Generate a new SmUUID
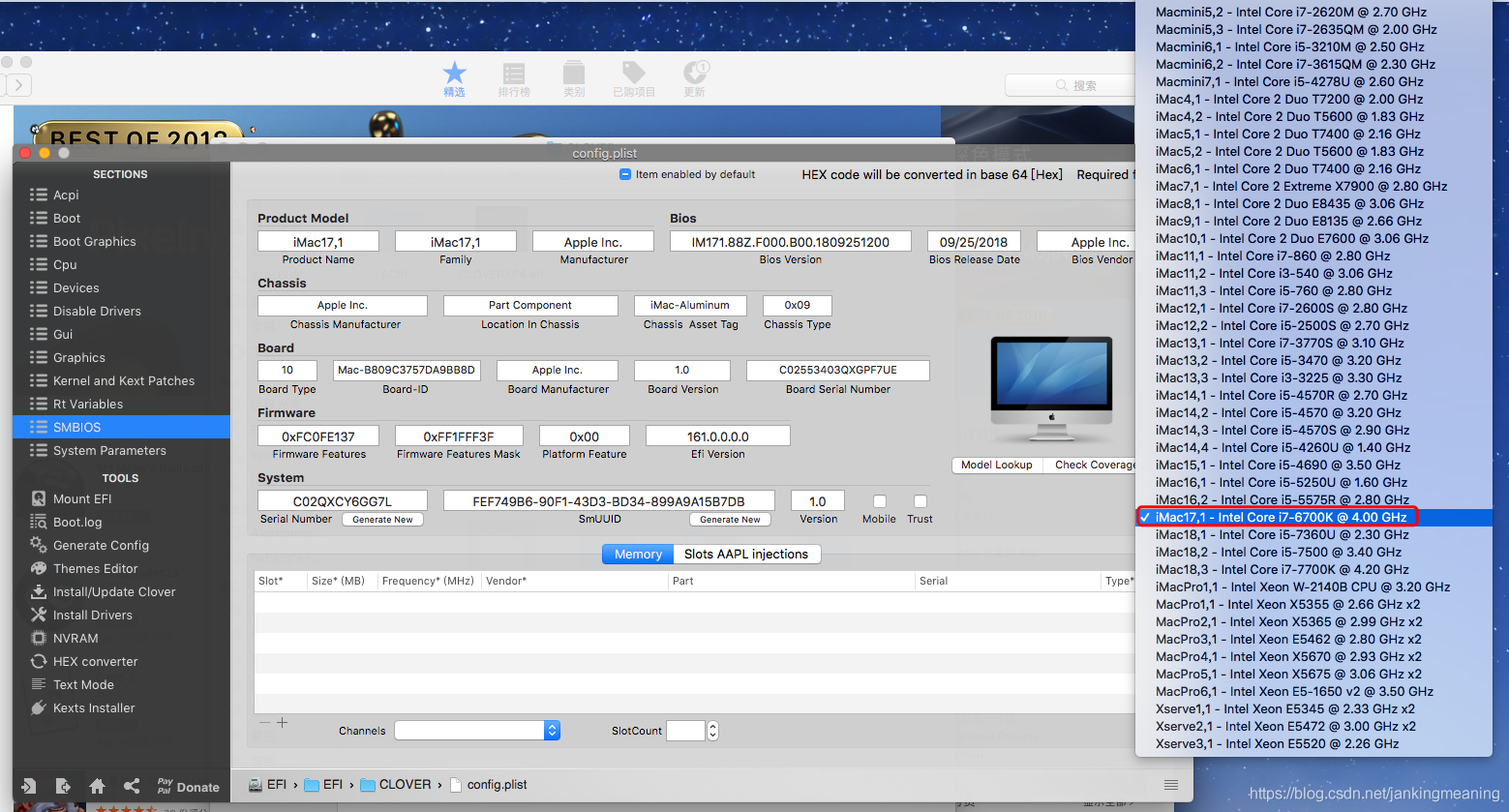Screen dimensions: 1509x812 731,520
